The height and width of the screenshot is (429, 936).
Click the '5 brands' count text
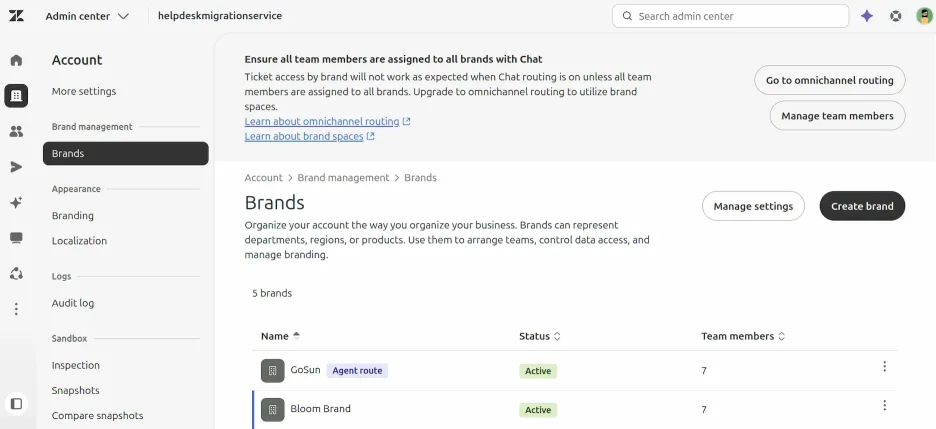272,294
